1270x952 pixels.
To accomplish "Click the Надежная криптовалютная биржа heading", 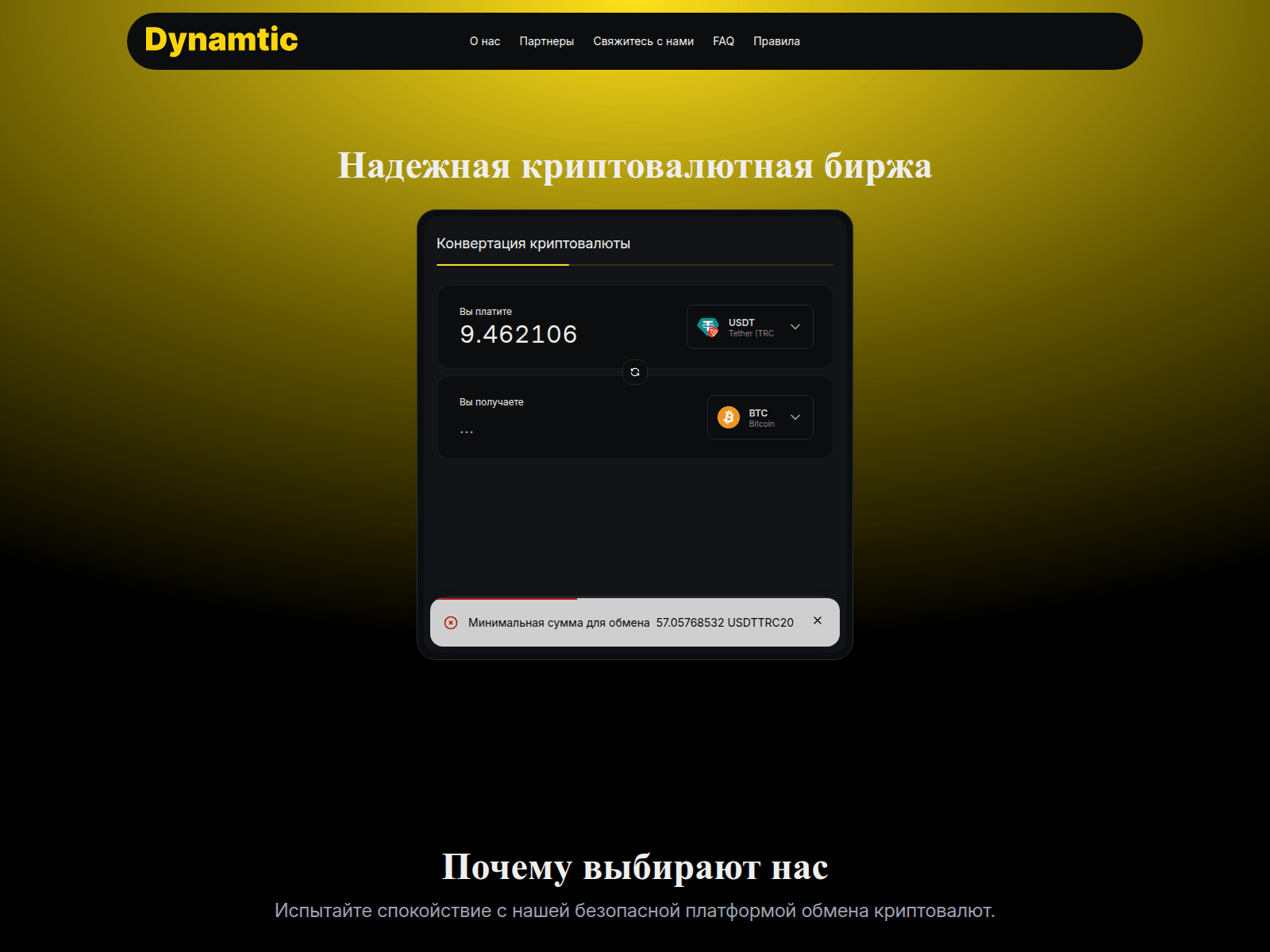I will click(x=635, y=165).
